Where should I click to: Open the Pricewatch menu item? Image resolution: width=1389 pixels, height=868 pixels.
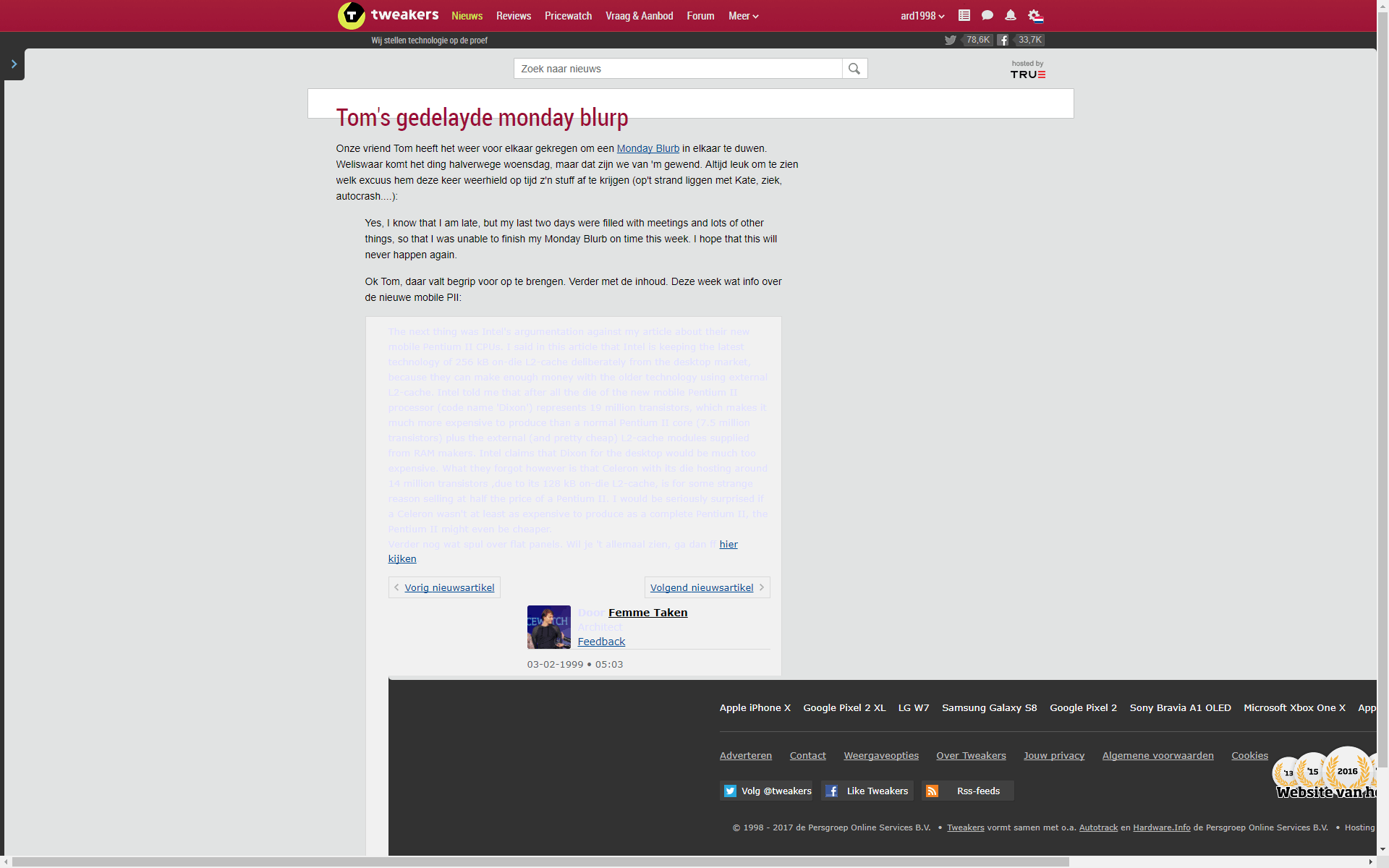(x=568, y=16)
